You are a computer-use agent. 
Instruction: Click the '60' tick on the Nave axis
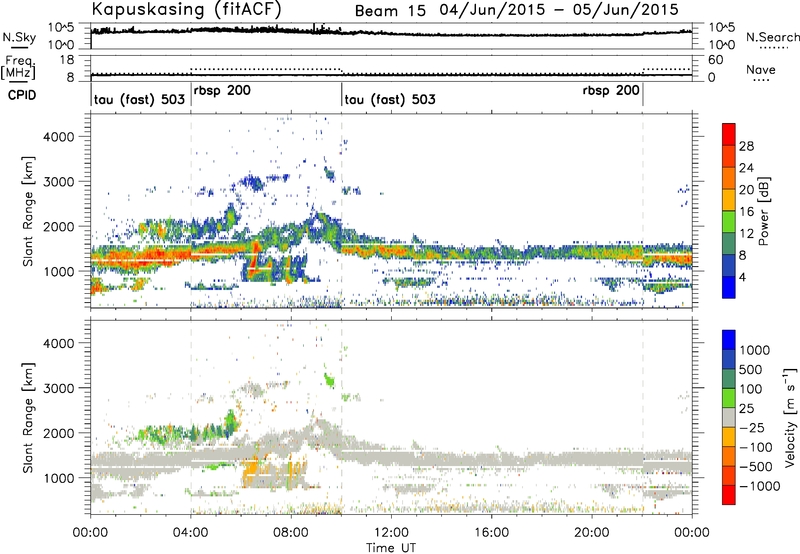[716, 60]
